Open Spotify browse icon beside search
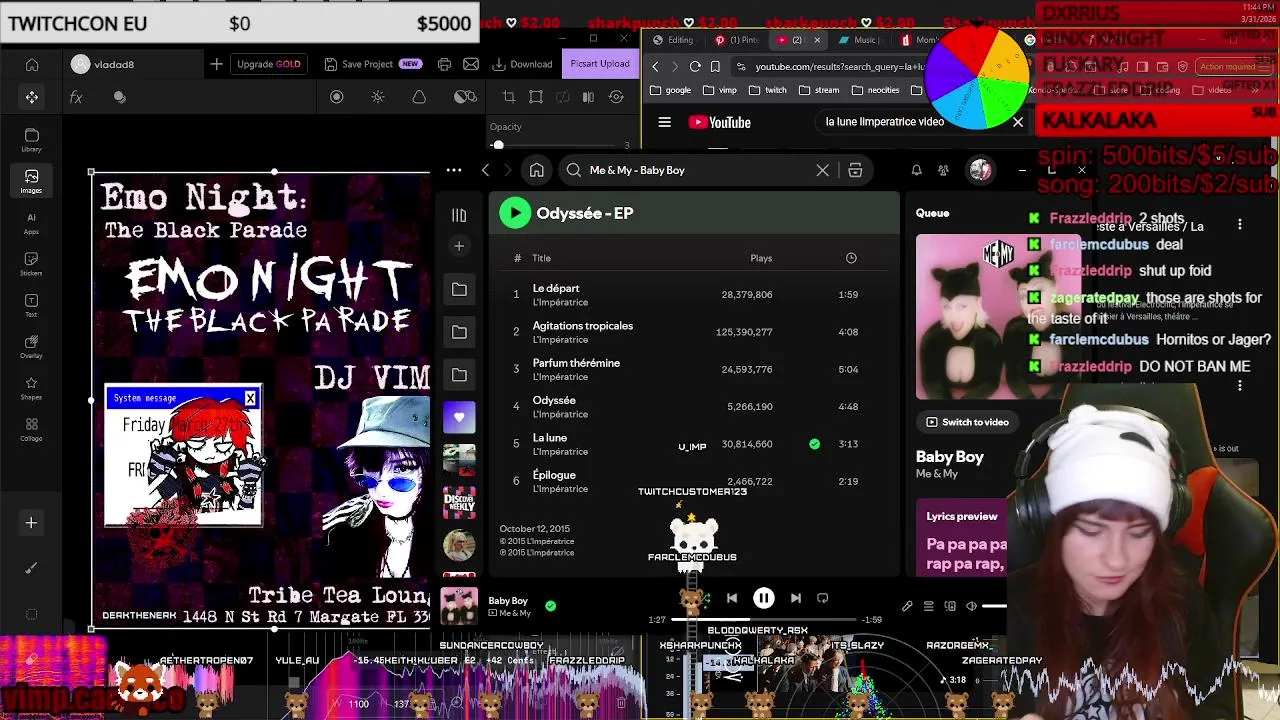The height and width of the screenshot is (720, 1280). click(855, 170)
